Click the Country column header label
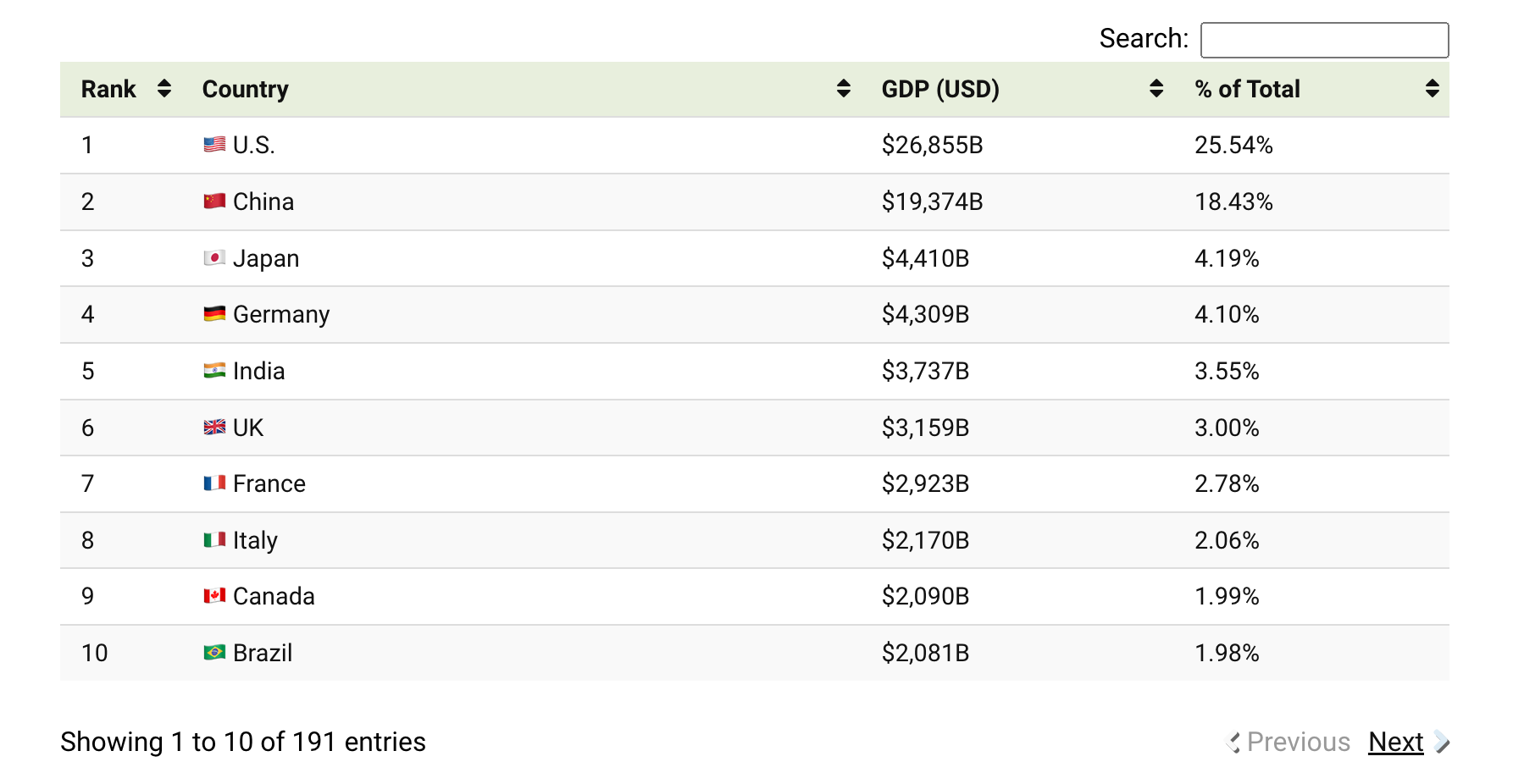Image resolution: width=1513 pixels, height=784 pixels. tap(245, 89)
